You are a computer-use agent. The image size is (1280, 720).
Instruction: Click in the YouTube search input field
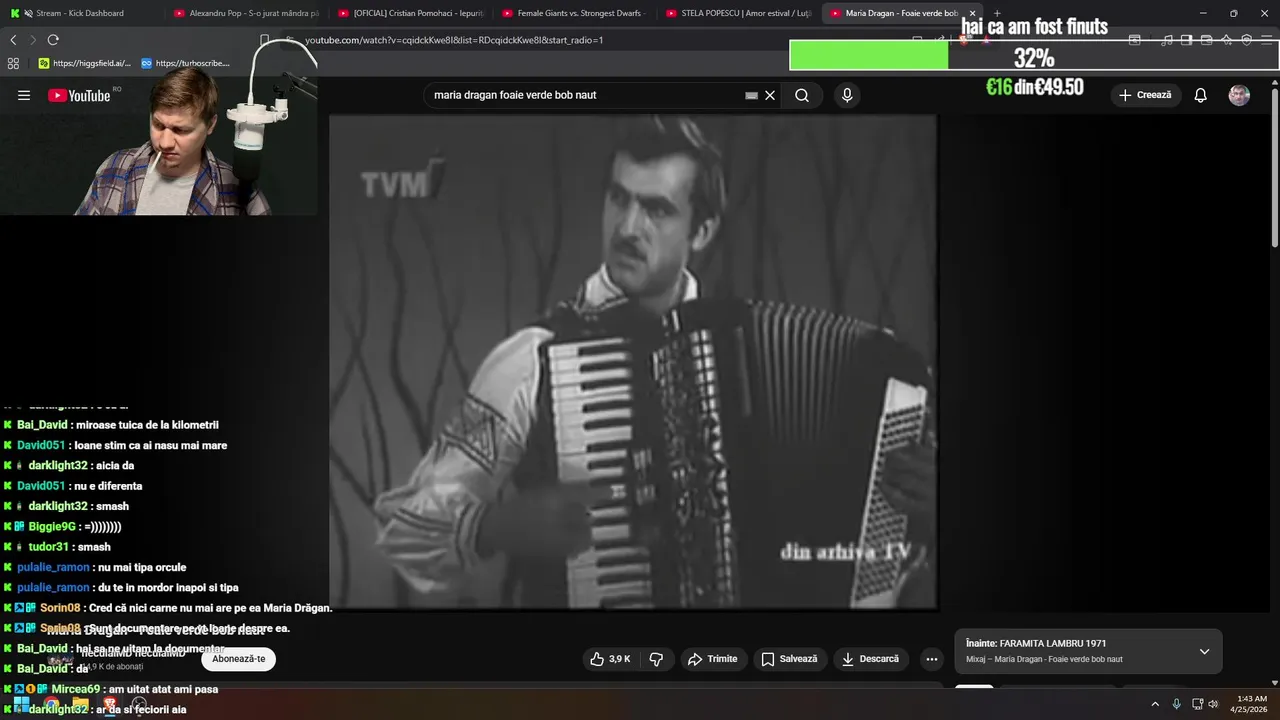point(585,95)
